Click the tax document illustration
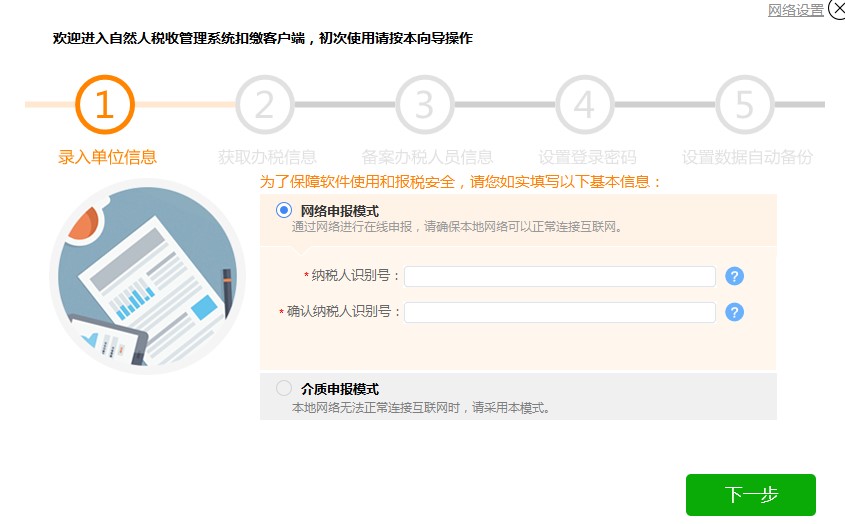 [147, 277]
